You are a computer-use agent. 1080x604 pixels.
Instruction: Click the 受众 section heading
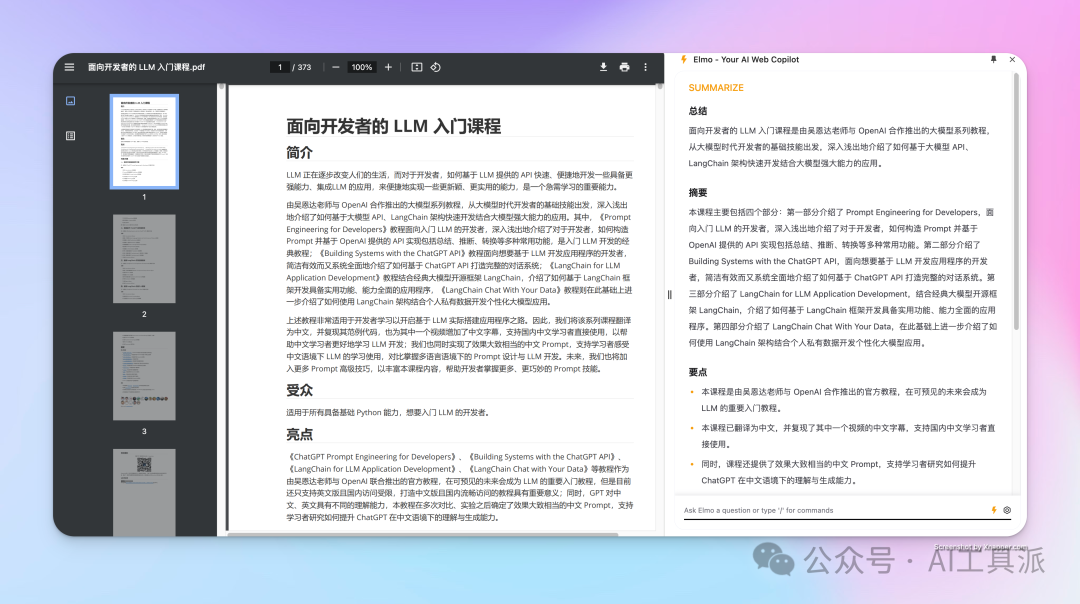click(x=300, y=390)
